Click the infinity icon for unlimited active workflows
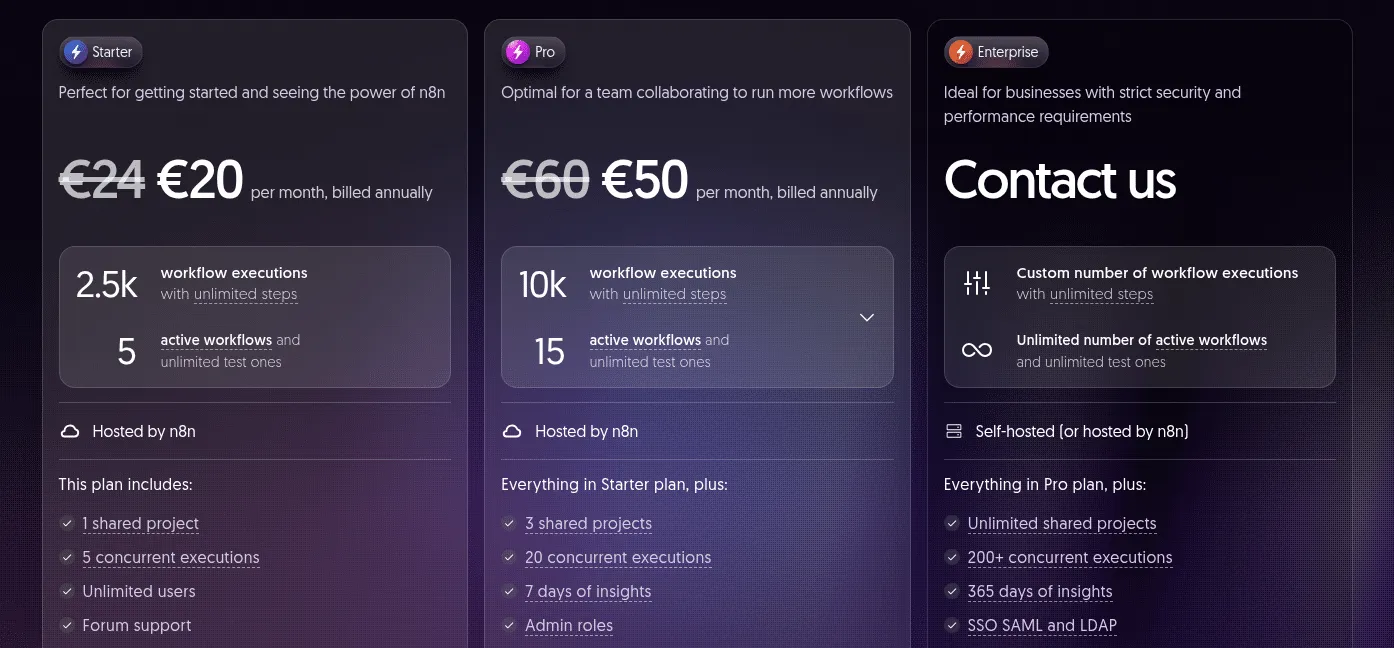This screenshot has height=648, width=1394. [977, 350]
